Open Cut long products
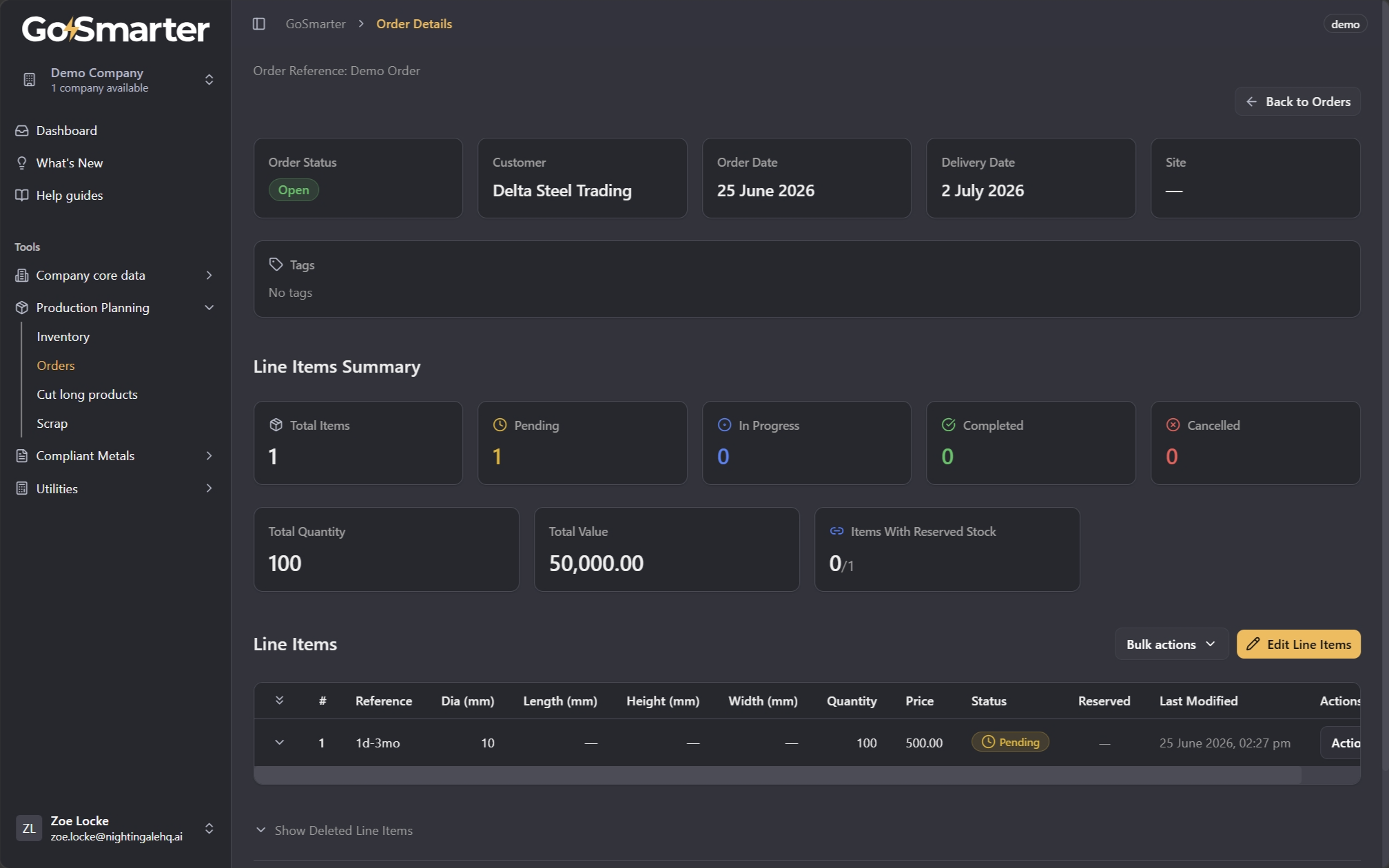This screenshot has height=868, width=1389. click(x=88, y=395)
